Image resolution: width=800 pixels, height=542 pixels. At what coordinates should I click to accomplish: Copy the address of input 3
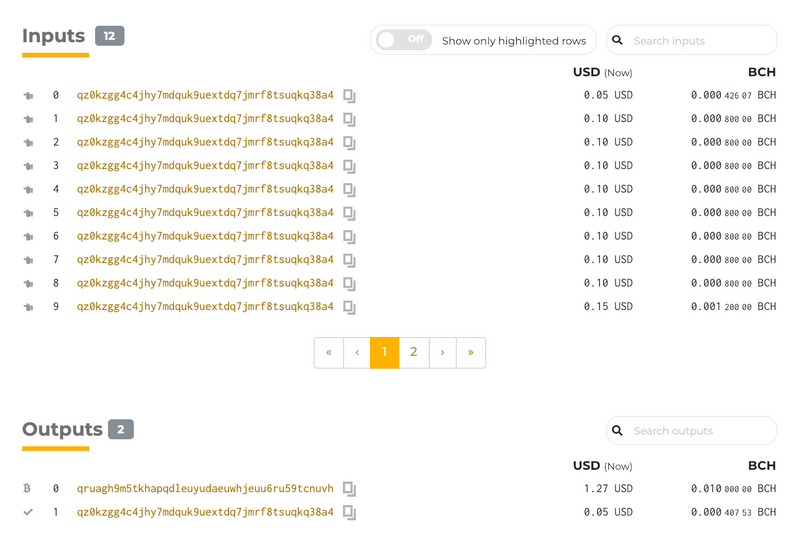tap(349, 166)
